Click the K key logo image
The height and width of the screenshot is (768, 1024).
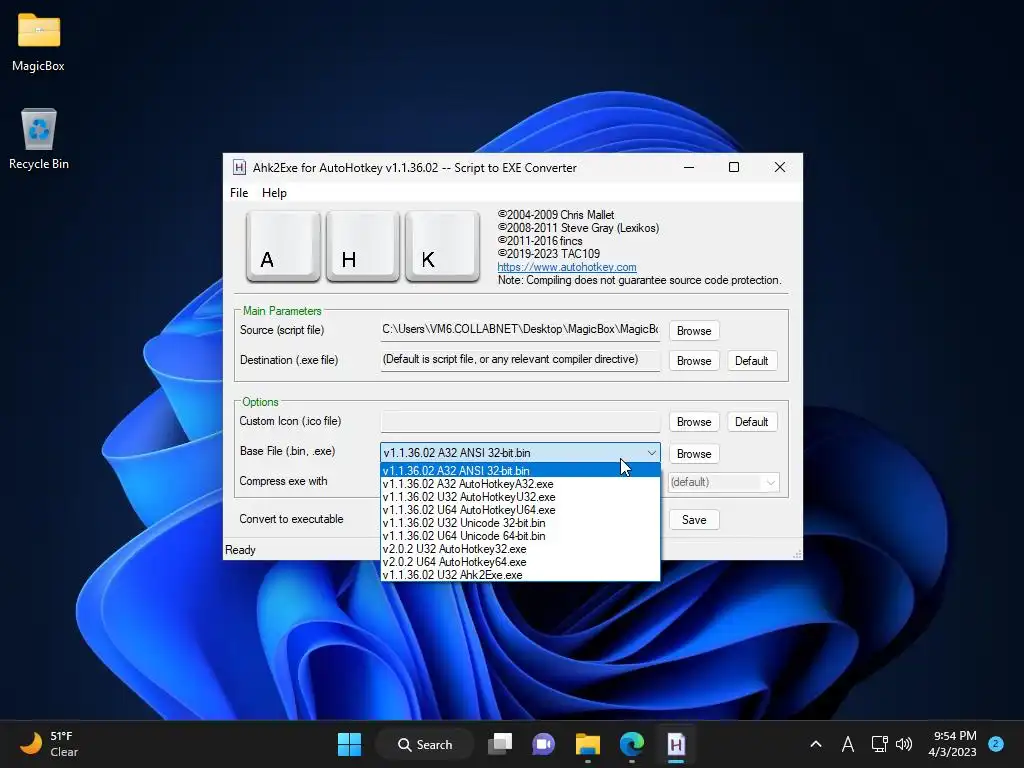[443, 247]
